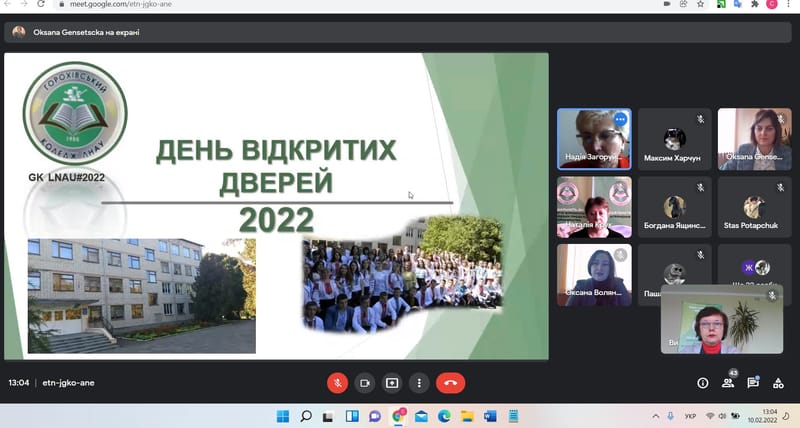The image size is (800, 428).
Task: Click Надія Загоруй participant tile
Action: click(594, 139)
